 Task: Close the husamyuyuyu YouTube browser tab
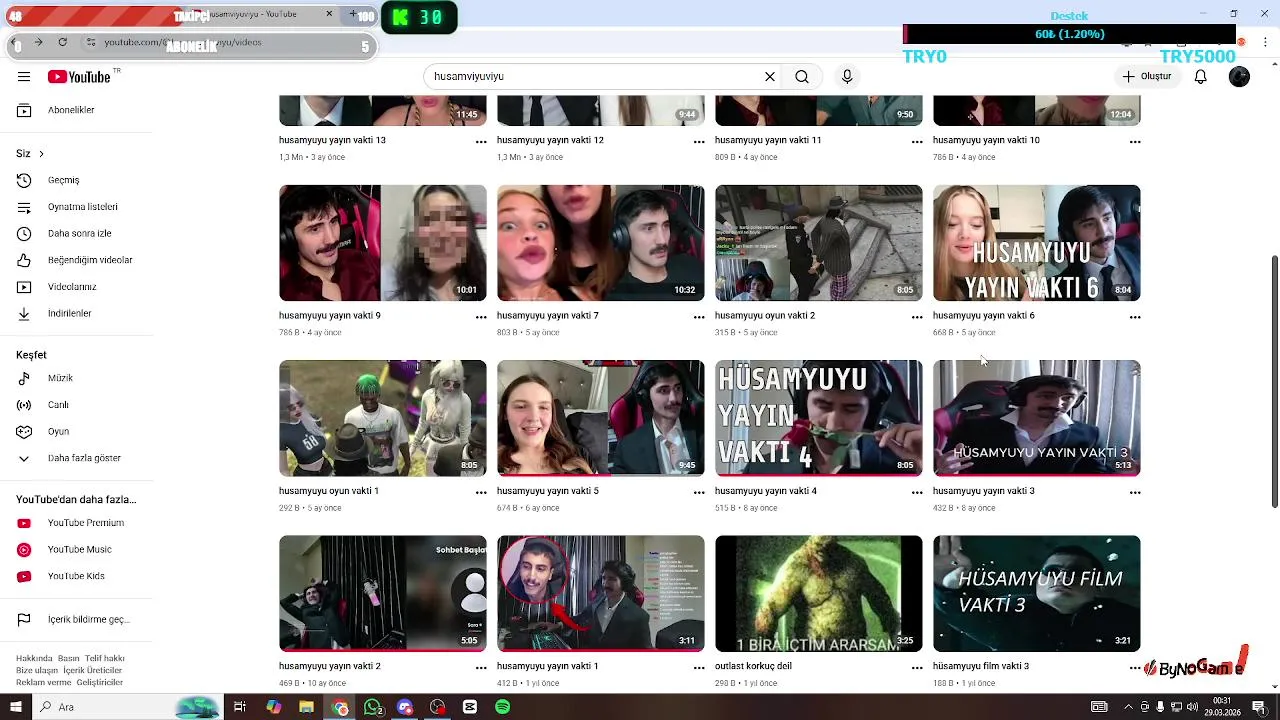coord(329,14)
